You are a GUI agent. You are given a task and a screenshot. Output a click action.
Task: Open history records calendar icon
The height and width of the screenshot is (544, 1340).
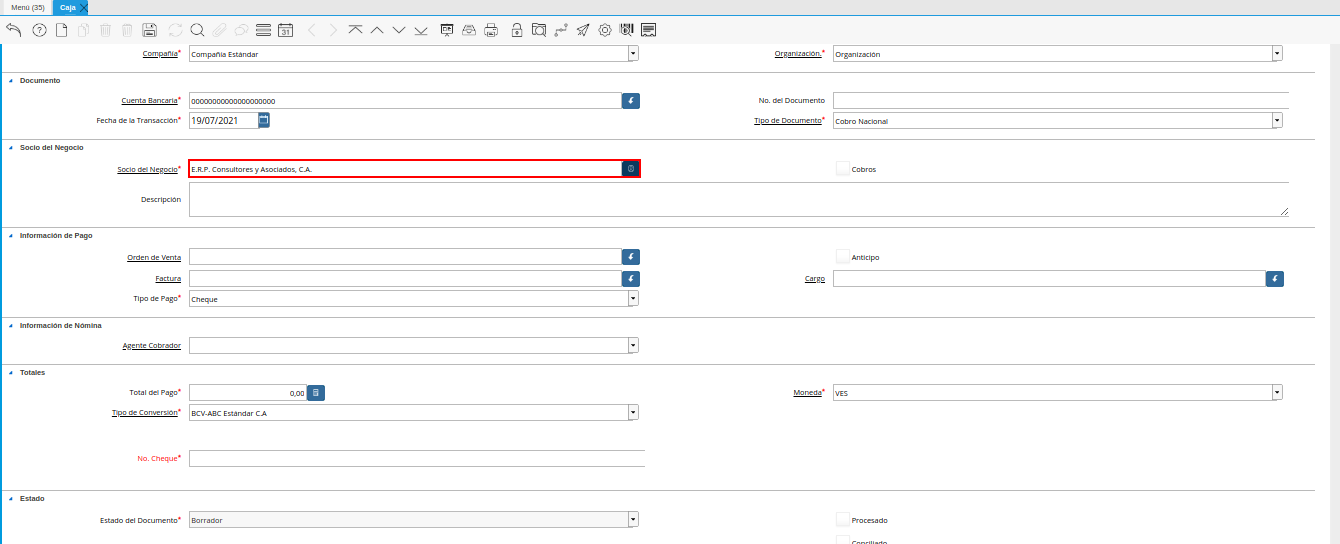coord(285,30)
